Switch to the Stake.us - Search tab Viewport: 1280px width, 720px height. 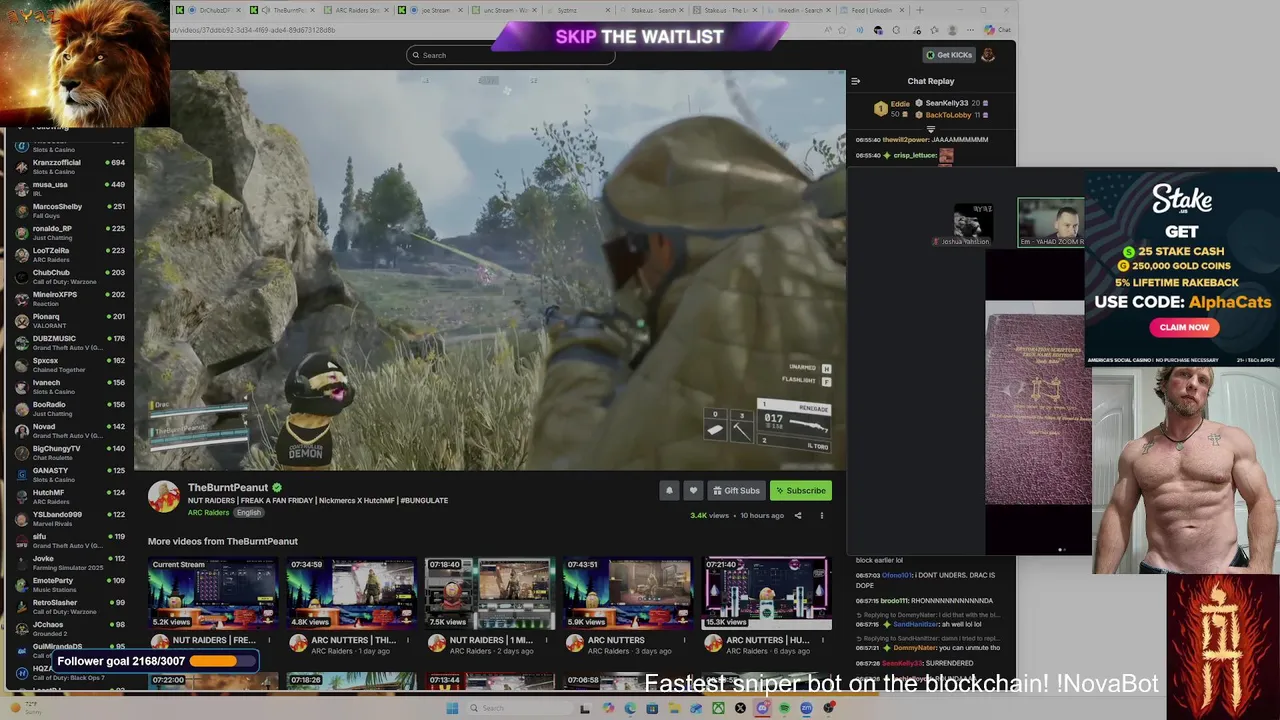pos(653,10)
